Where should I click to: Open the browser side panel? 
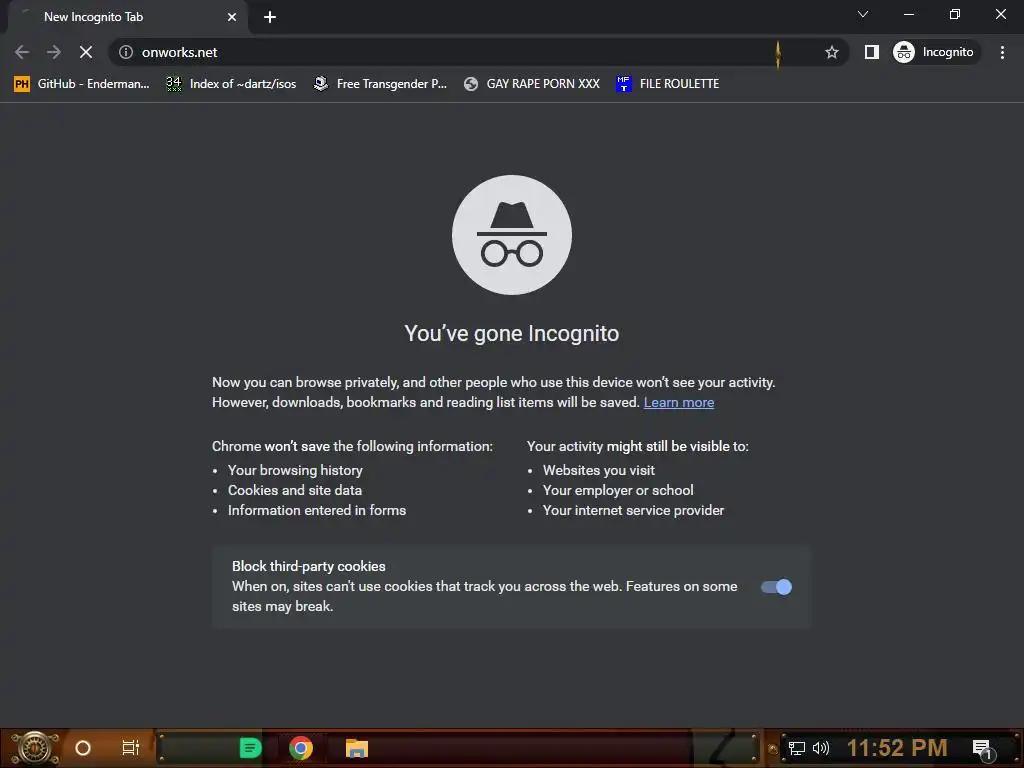pyautogui.click(x=872, y=52)
